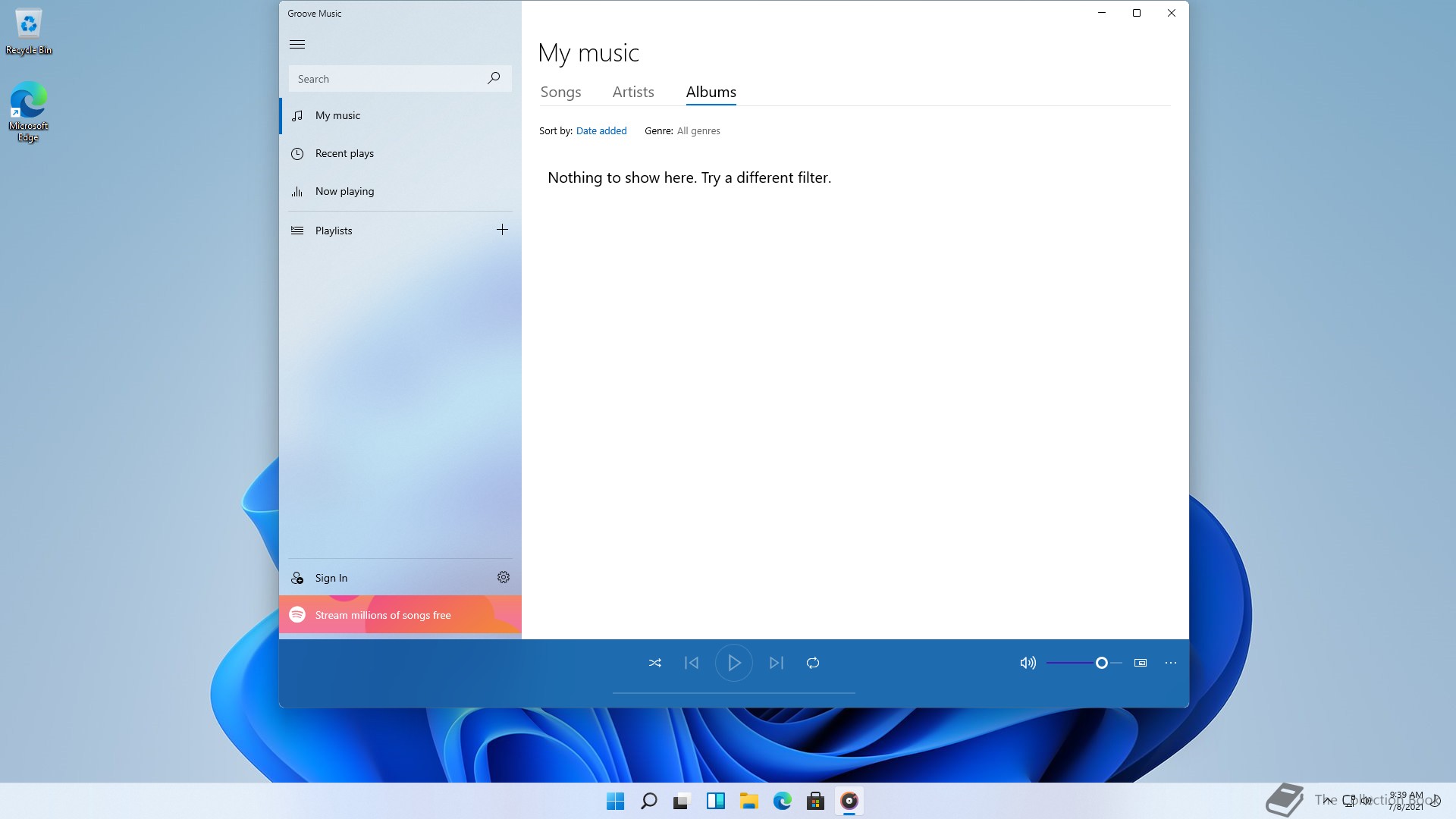Screen dimensions: 1456x819
Task: Focus the Search input field
Action: coord(400,79)
